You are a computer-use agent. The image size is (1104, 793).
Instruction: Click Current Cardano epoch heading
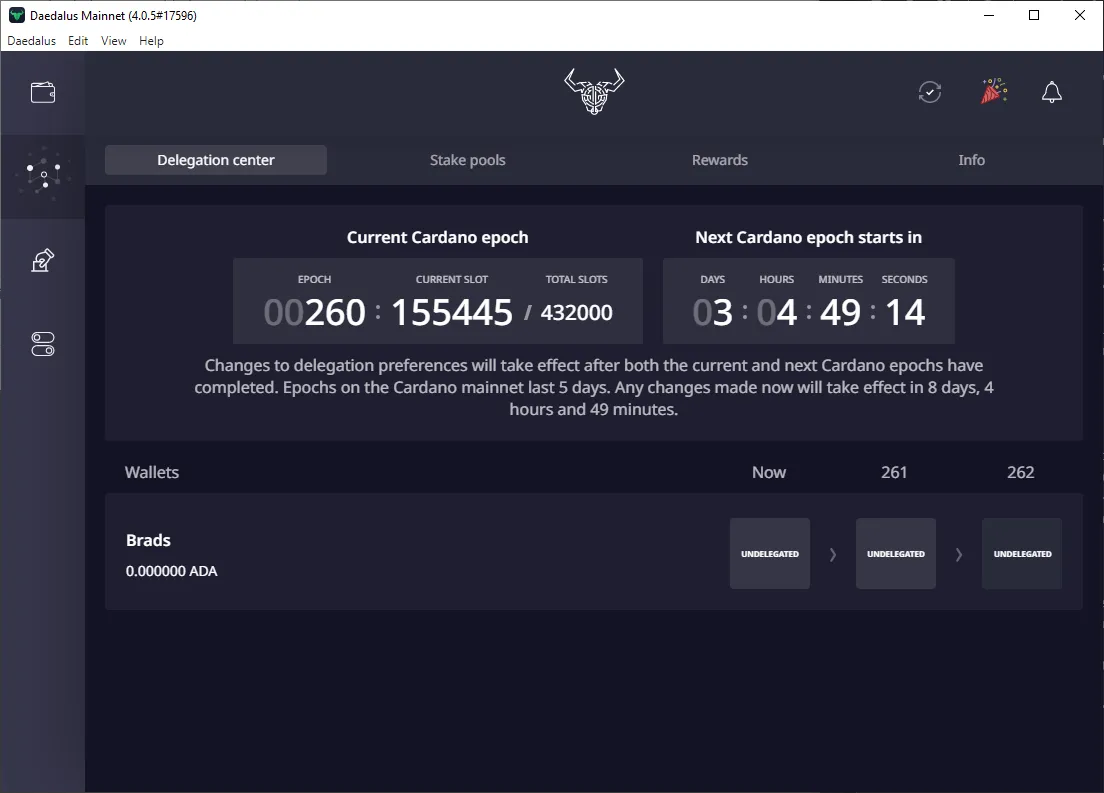pyautogui.click(x=437, y=237)
